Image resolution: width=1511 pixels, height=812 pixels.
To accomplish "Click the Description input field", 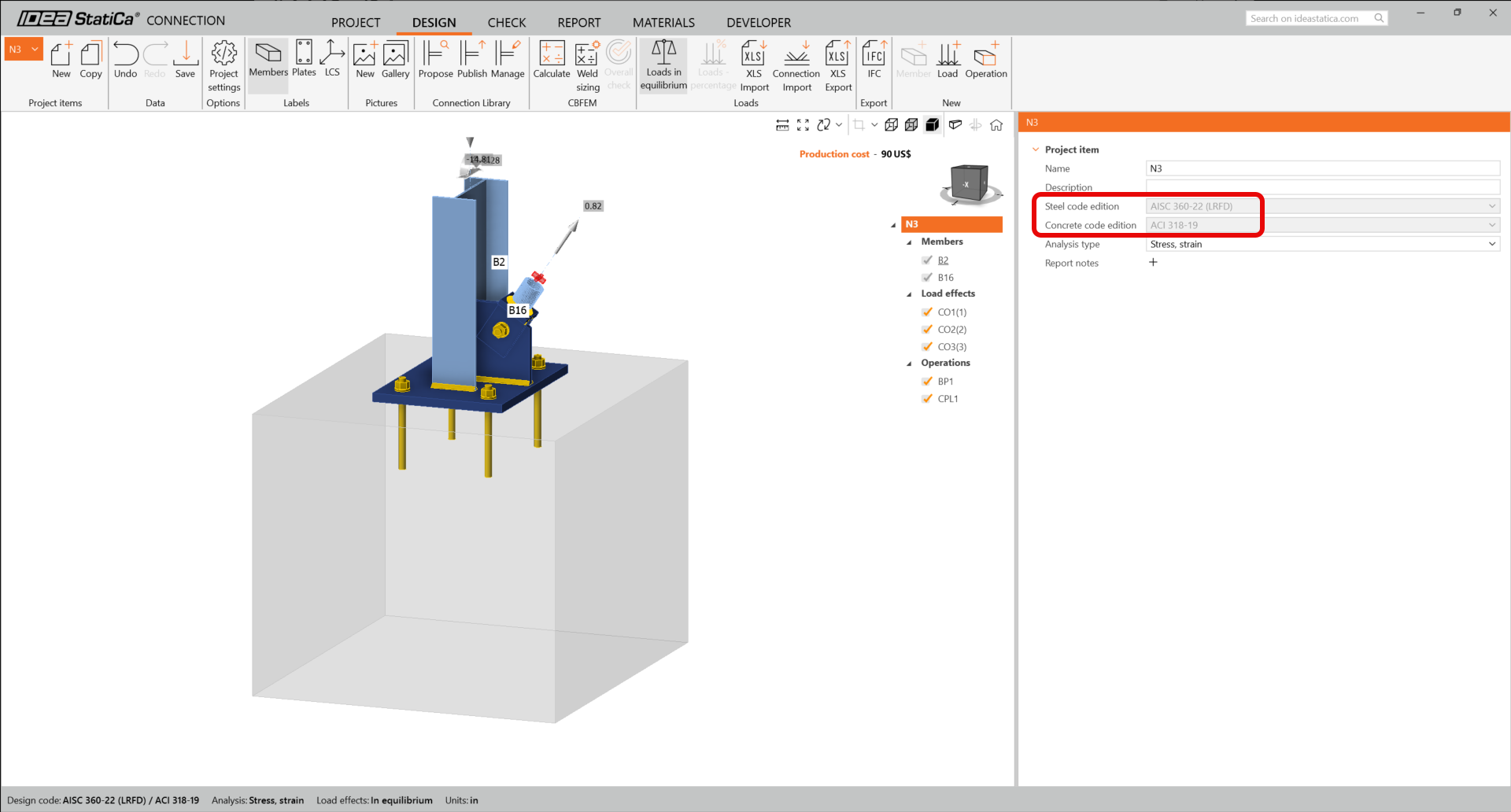I will click(1322, 187).
